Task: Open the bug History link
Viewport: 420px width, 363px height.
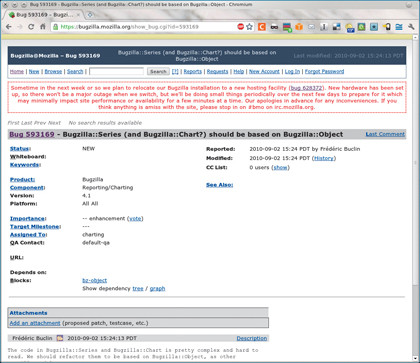Action: (x=324, y=158)
